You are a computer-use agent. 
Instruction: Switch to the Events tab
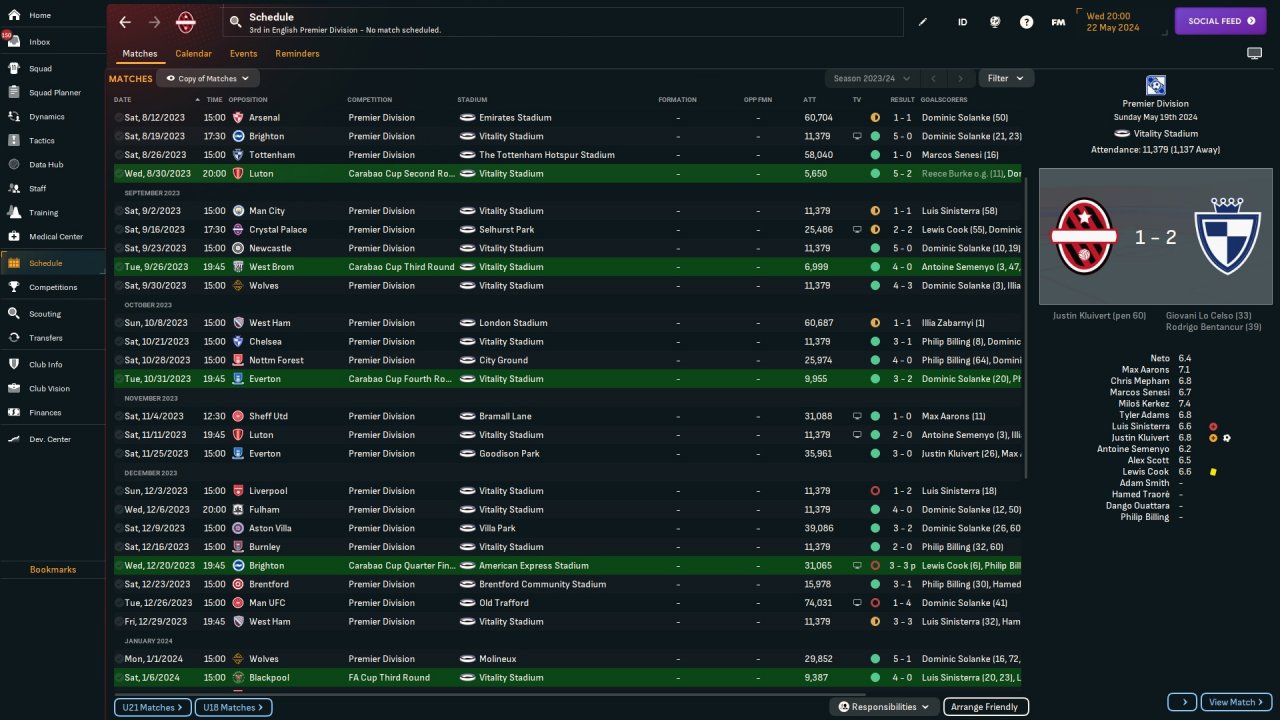(243, 53)
